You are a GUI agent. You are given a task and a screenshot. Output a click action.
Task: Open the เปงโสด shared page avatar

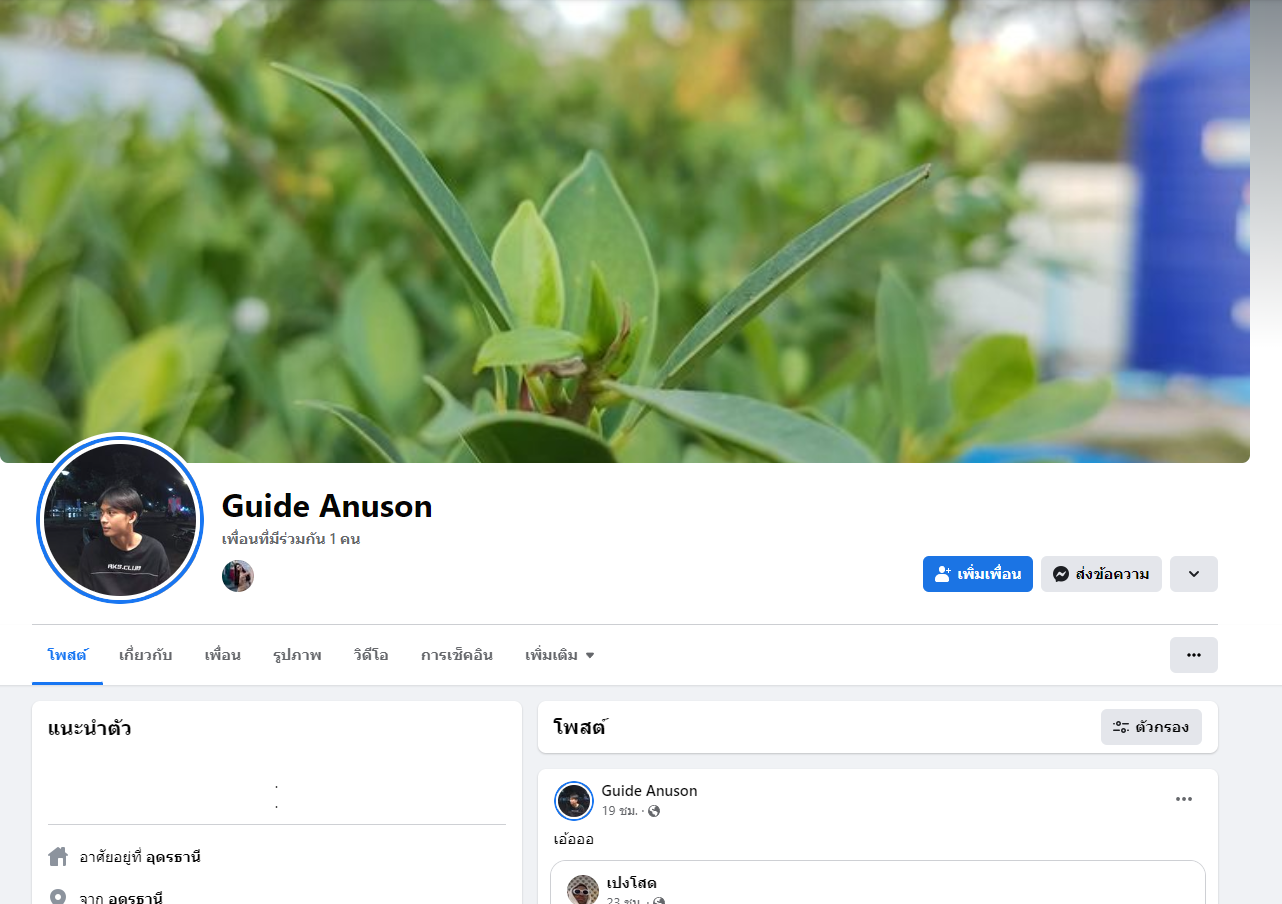tap(583, 890)
